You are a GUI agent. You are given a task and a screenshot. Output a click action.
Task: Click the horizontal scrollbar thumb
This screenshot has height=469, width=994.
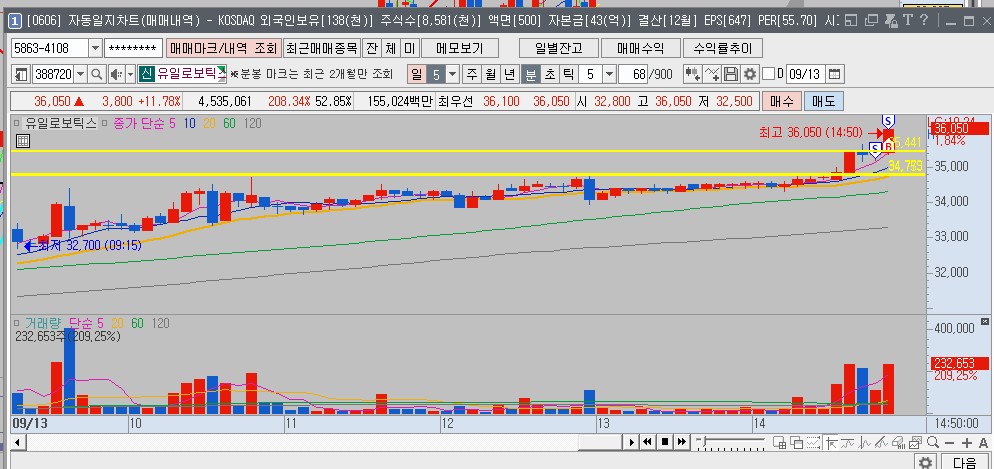600,442
